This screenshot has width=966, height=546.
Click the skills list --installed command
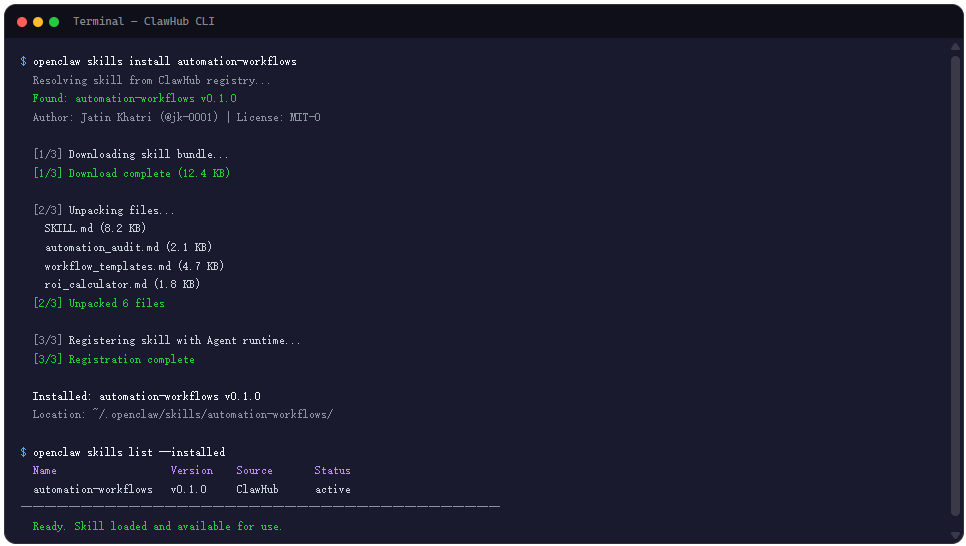(x=129, y=452)
